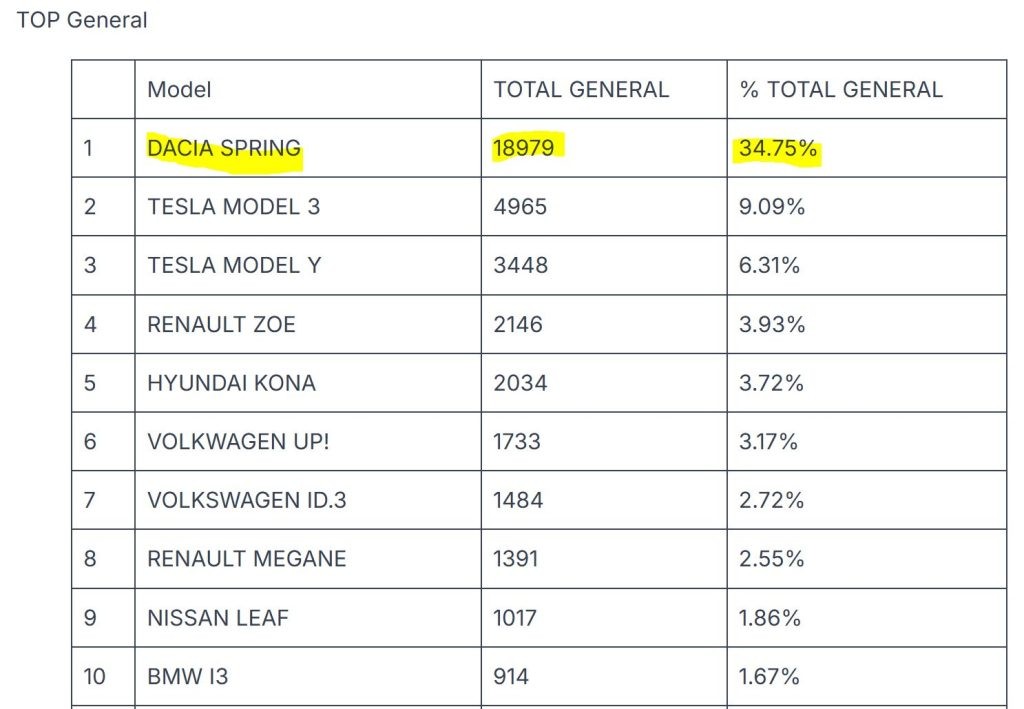The width and height of the screenshot is (1024, 709).
Task: Select the BMW I3 model cell
Action: click(188, 677)
